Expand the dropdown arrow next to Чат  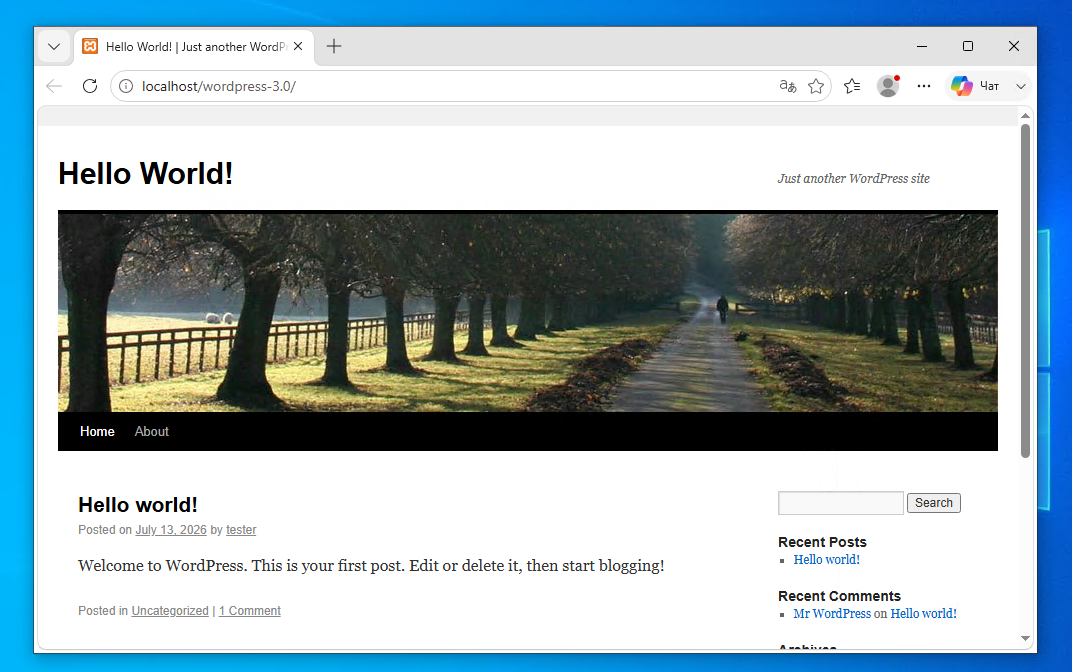[x=1021, y=86]
